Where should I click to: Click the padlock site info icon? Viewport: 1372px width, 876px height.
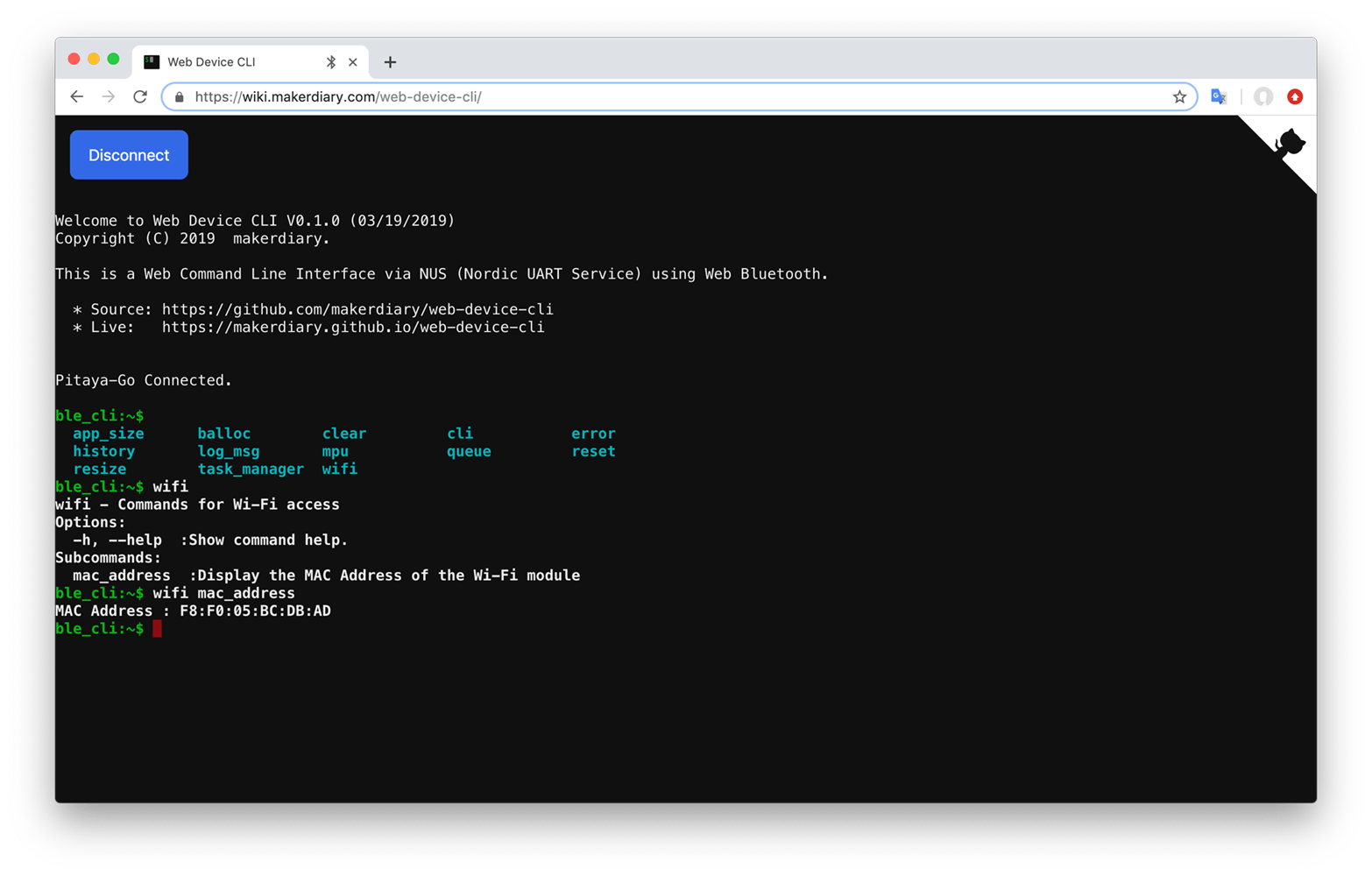point(180,97)
